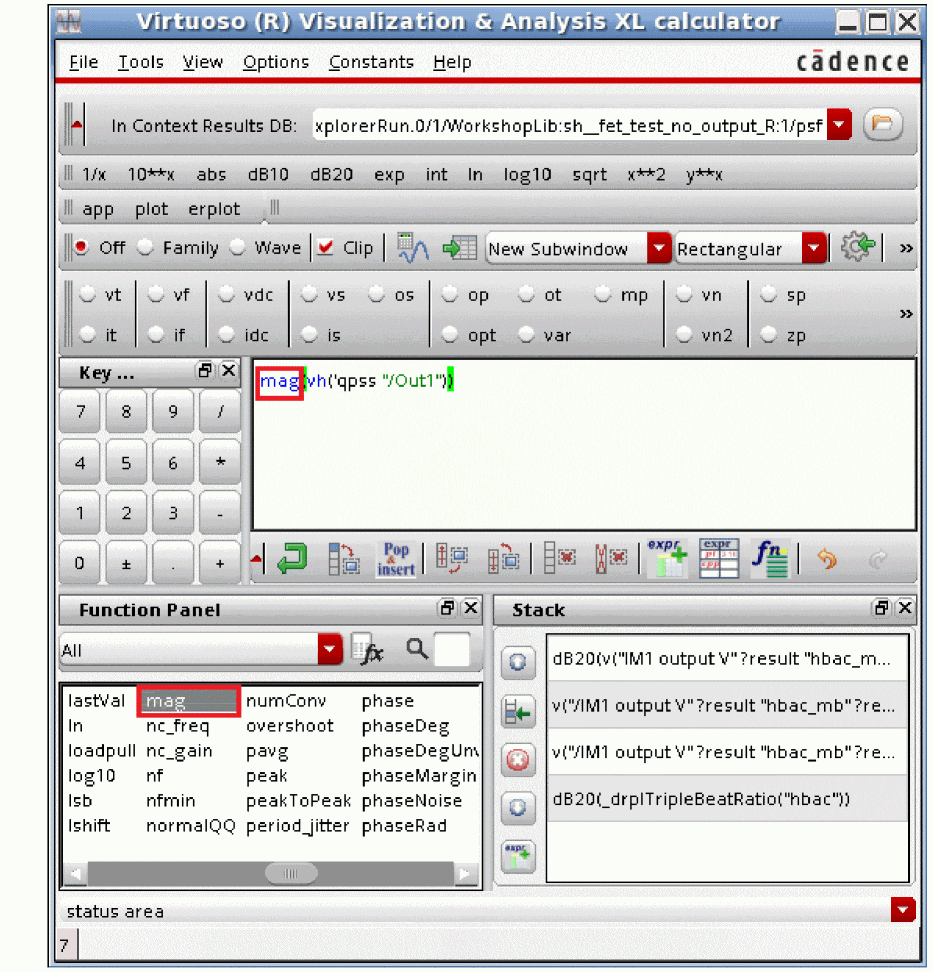Viewport: 933px width, 972px height.
Task: Open the New Subwindow dropdown
Action: click(659, 249)
